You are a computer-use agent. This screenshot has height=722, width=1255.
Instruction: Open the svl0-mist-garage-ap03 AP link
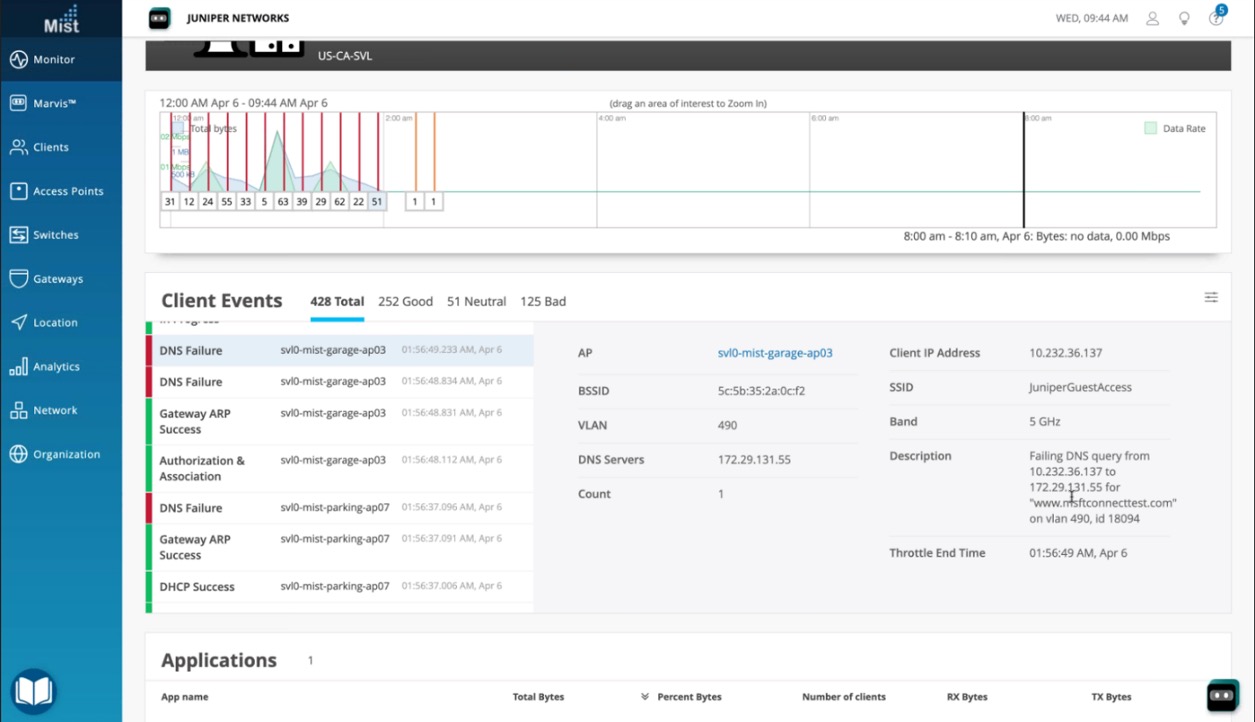(774, 353)
